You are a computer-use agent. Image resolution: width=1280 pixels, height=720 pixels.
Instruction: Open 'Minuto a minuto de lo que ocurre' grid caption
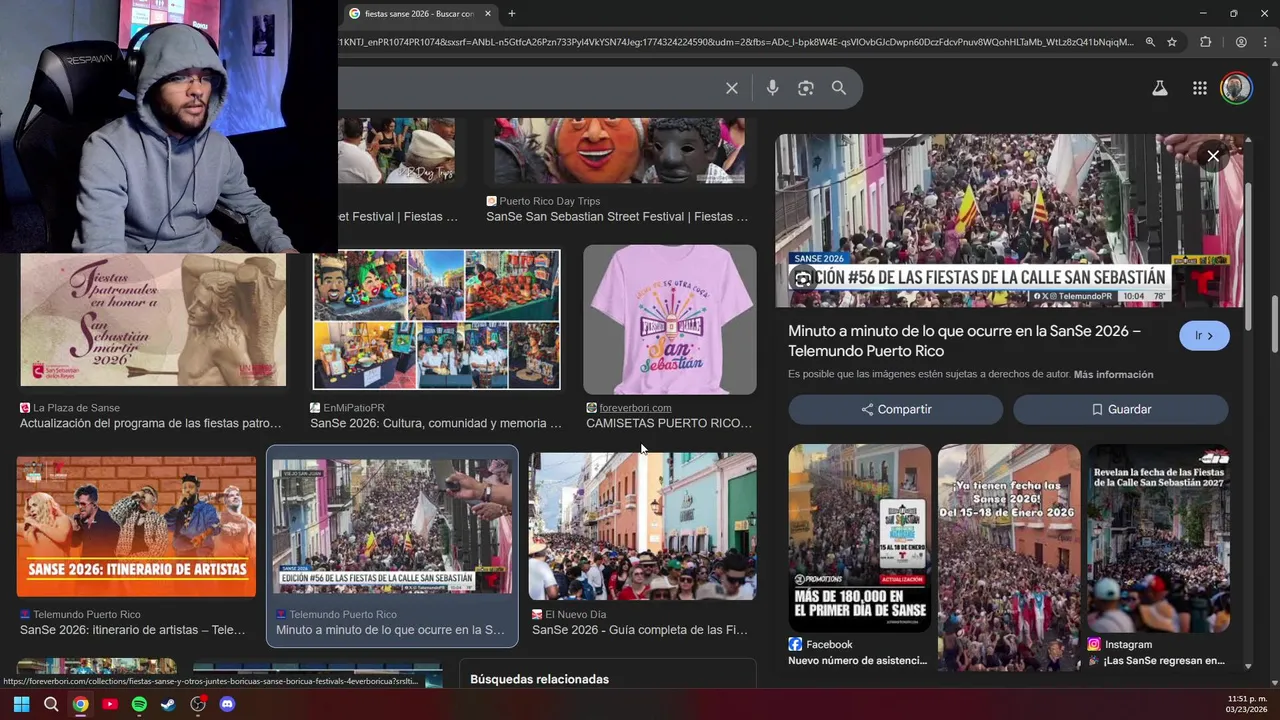390,631
